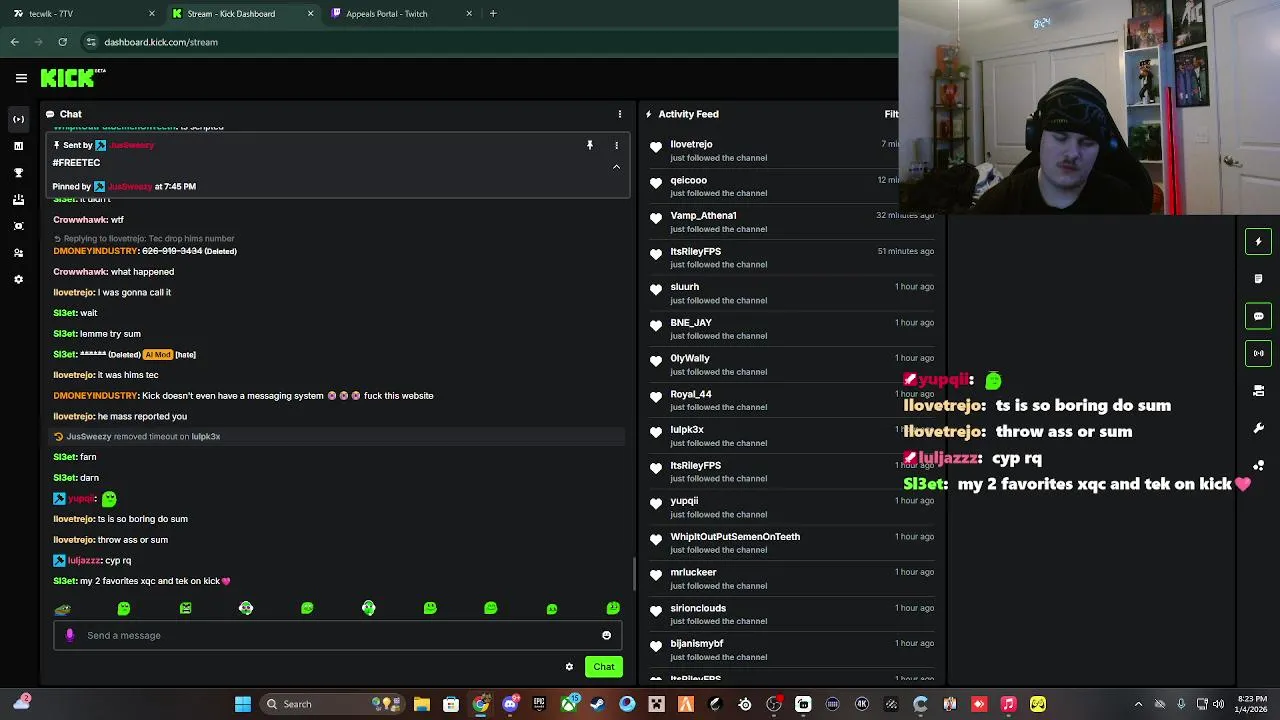The width and height of the screenshot is (1280, 720).
Task: Toggle microphone tray icon in taskbar
Action: pyautogui.click(x=1181, y=704)
